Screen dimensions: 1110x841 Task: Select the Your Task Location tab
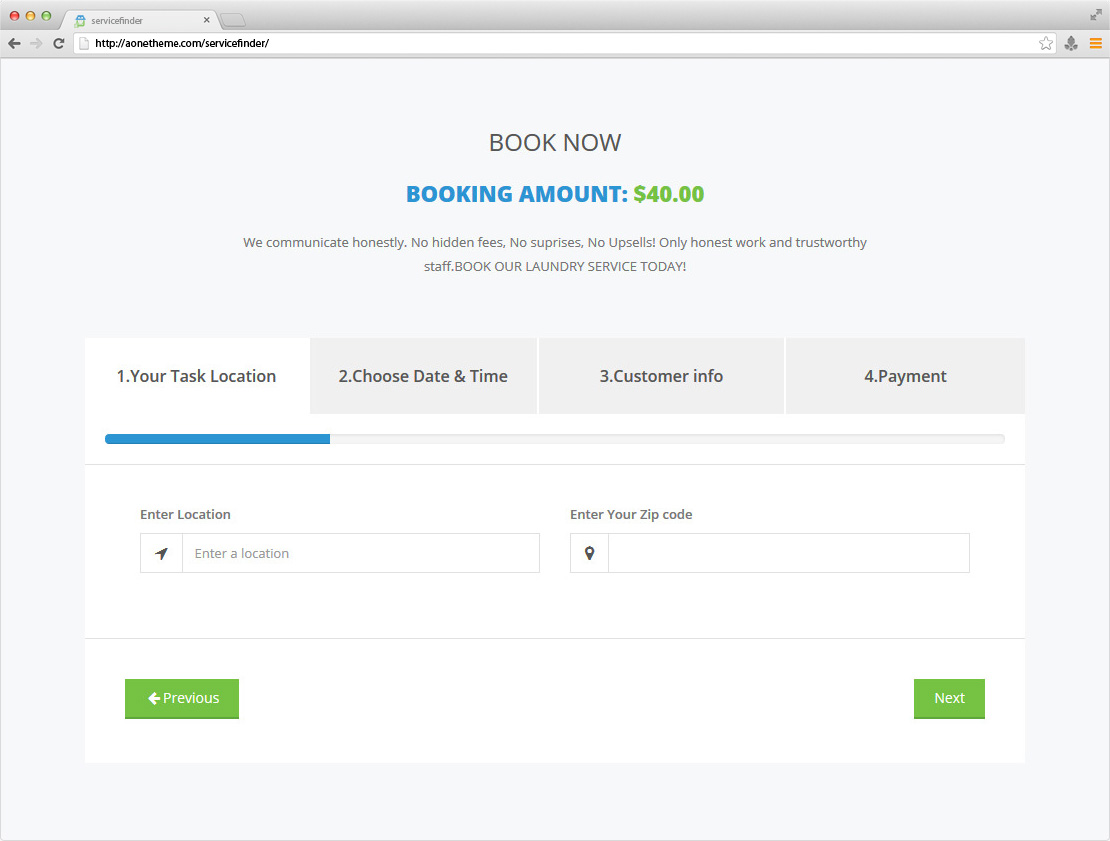pyautogui.click(x=197, y=376)
